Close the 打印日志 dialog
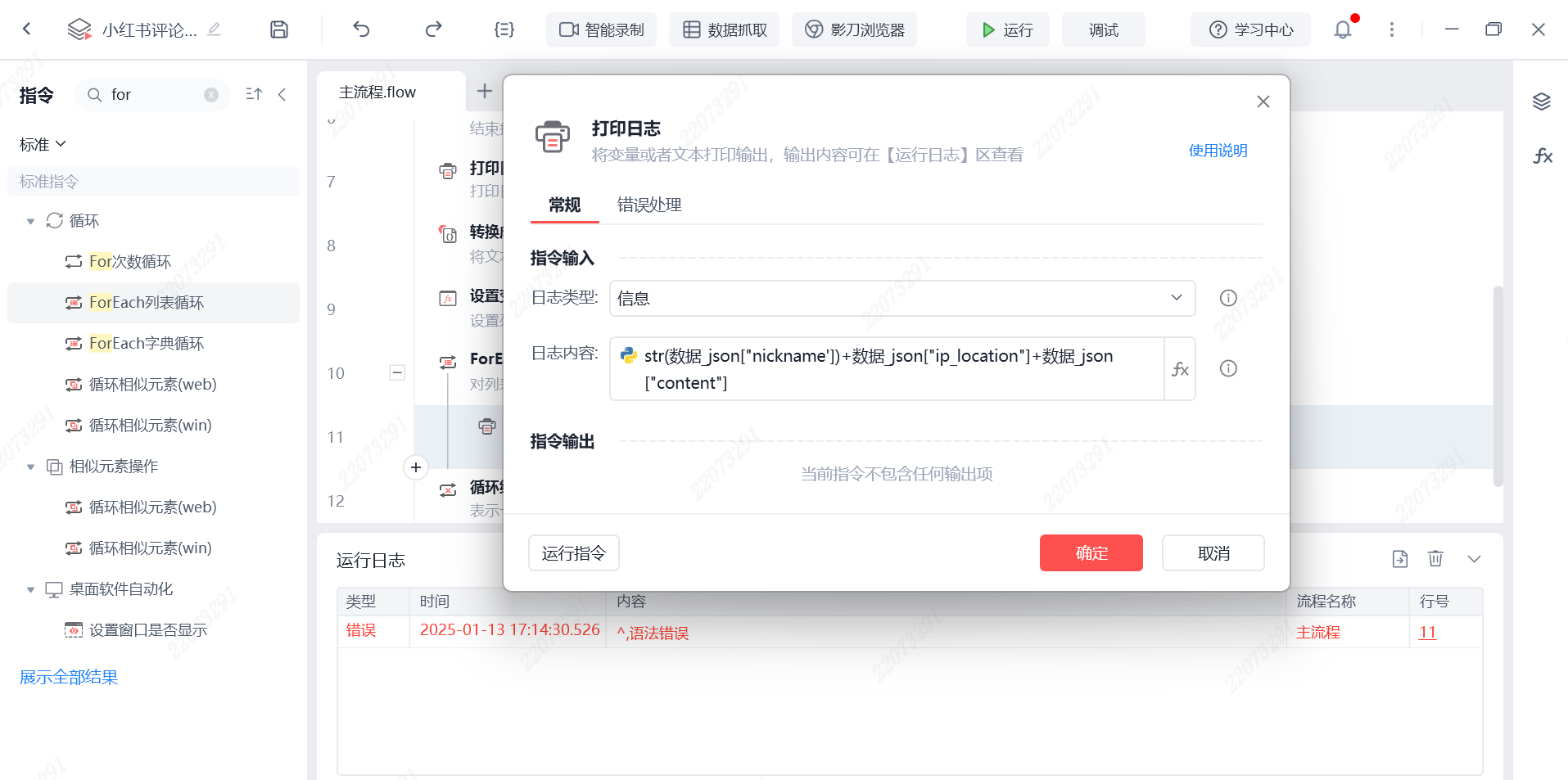Viewport: 1568px width, 780px height. (1263, 101)
